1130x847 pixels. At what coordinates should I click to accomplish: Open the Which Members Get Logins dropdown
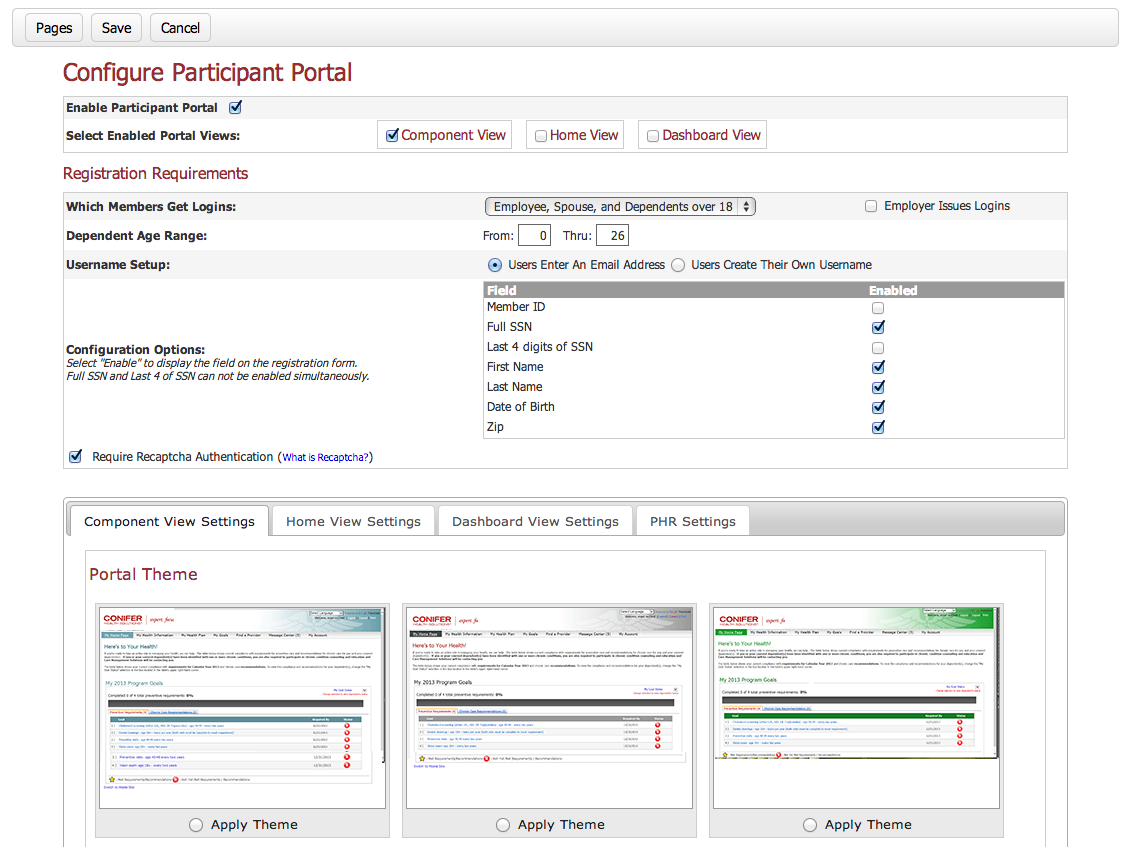tap(620, 207)
